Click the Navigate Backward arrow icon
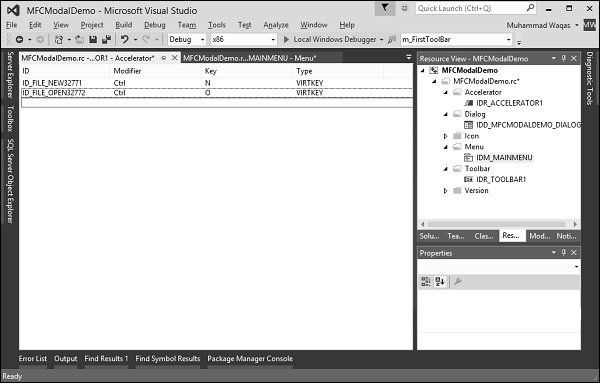 20,39
